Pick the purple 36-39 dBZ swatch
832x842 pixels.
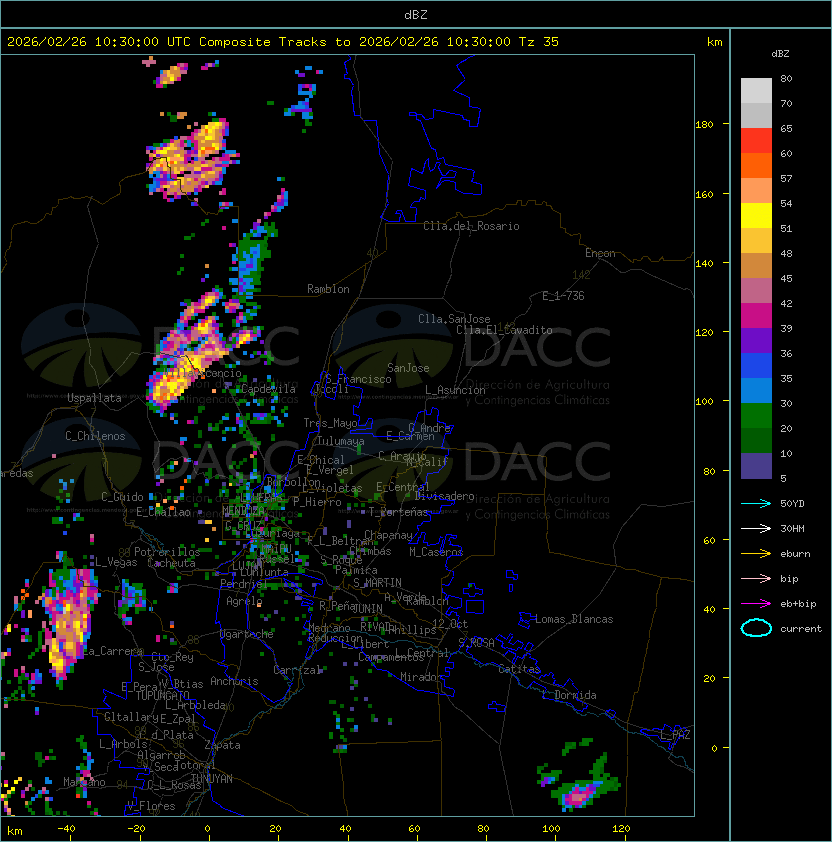pos(756,340)
